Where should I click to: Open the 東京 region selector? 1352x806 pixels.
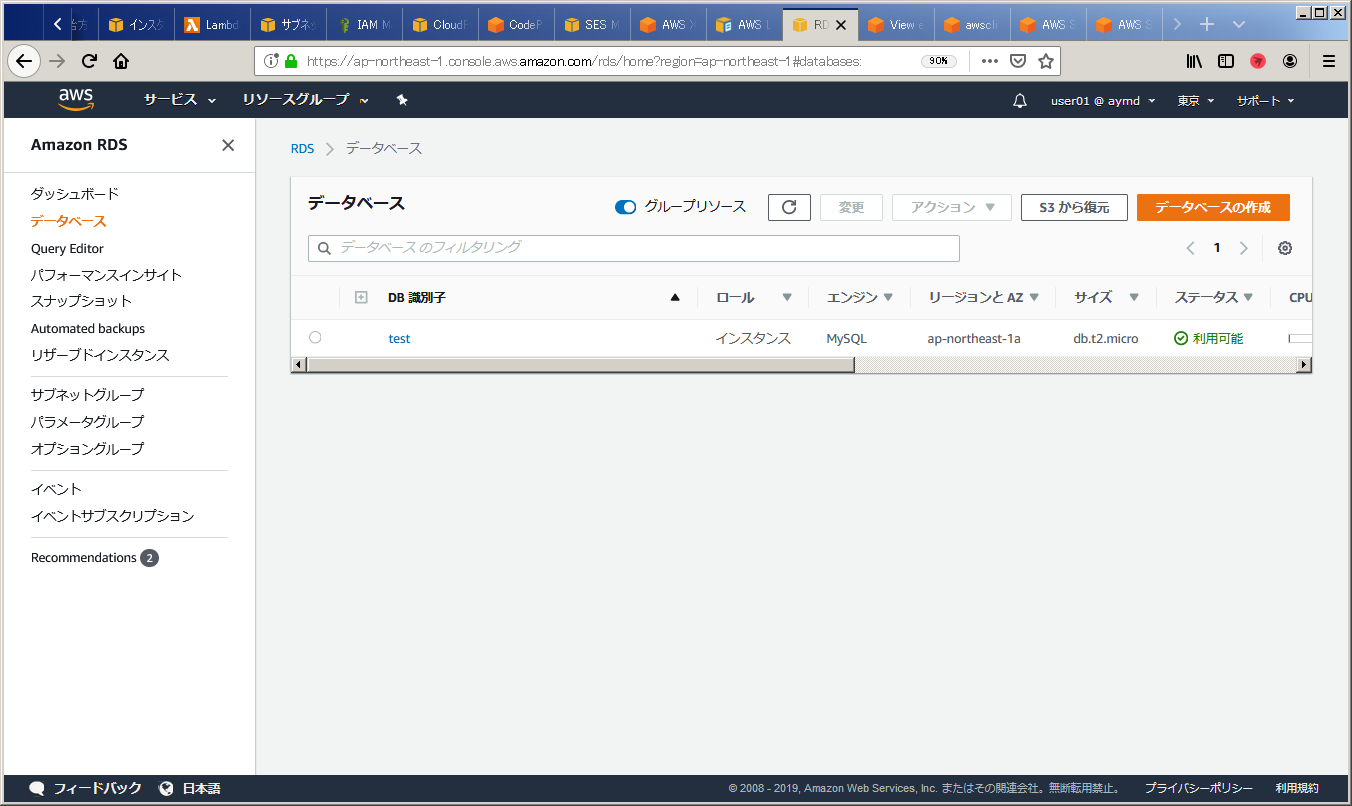(1196, 101)
